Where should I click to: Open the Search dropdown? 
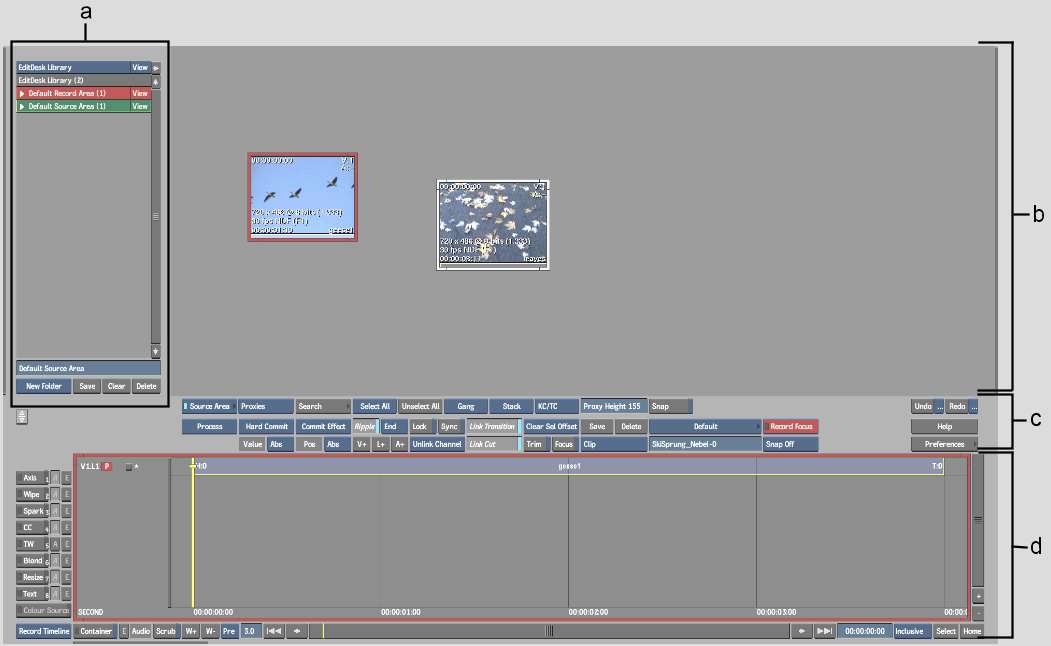pyautogui.click(x=323, y=406)
